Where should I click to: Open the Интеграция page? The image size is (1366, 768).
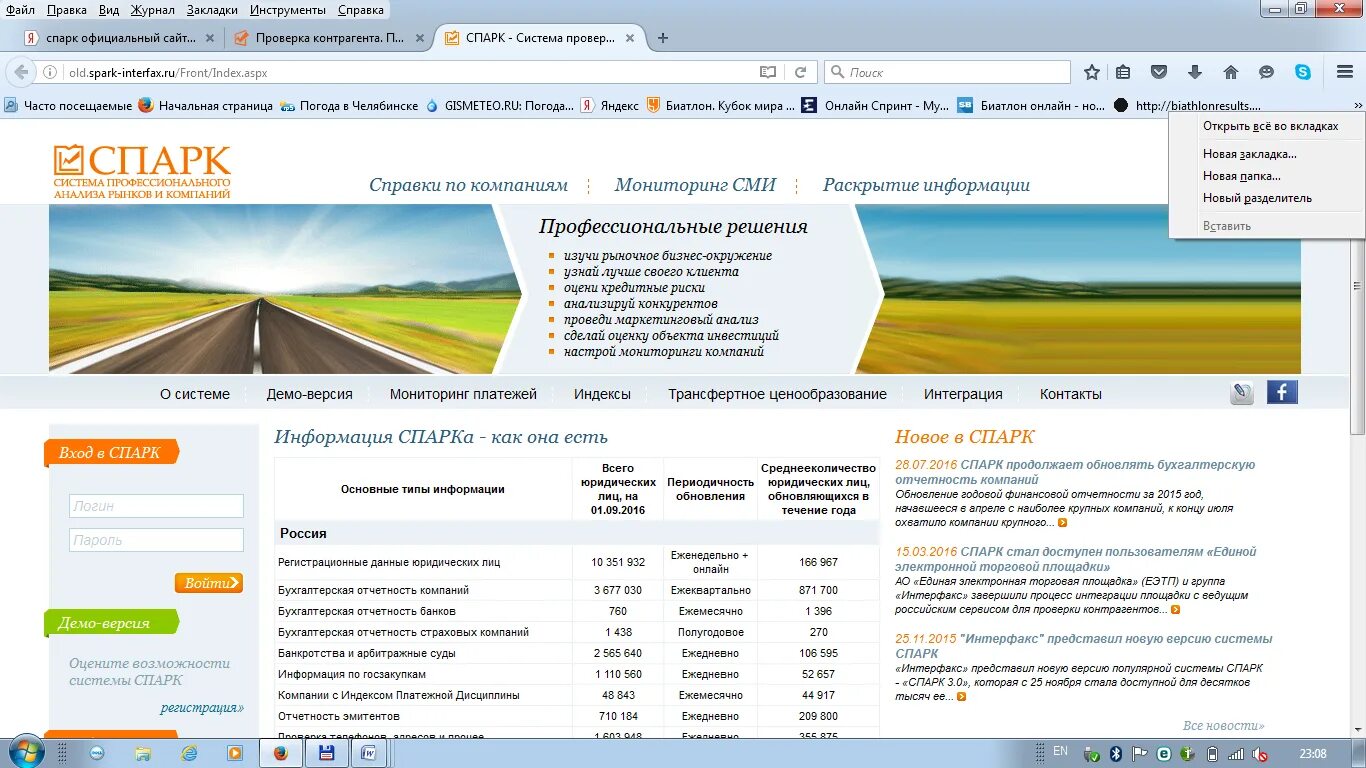963,394
